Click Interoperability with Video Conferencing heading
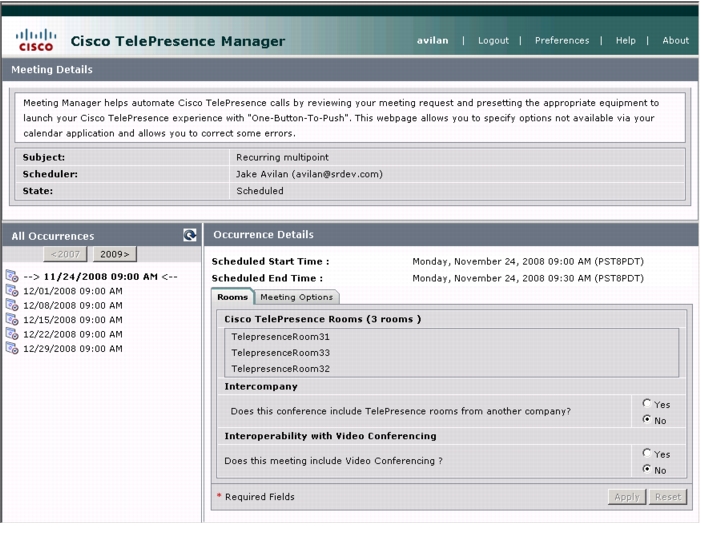Image resolution: width=701 pixels, height=547 pixels. [330, 436]
